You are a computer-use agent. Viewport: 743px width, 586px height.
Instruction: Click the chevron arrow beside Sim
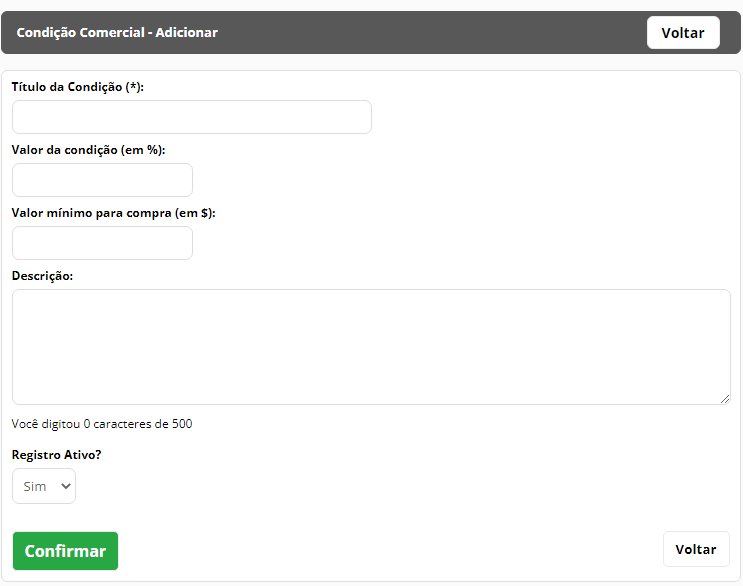66,486
